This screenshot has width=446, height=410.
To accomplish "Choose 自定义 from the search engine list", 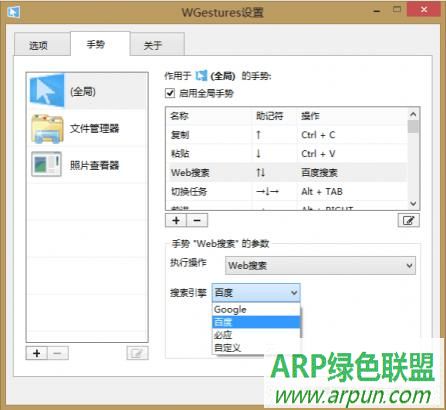I will pos(256,347).
